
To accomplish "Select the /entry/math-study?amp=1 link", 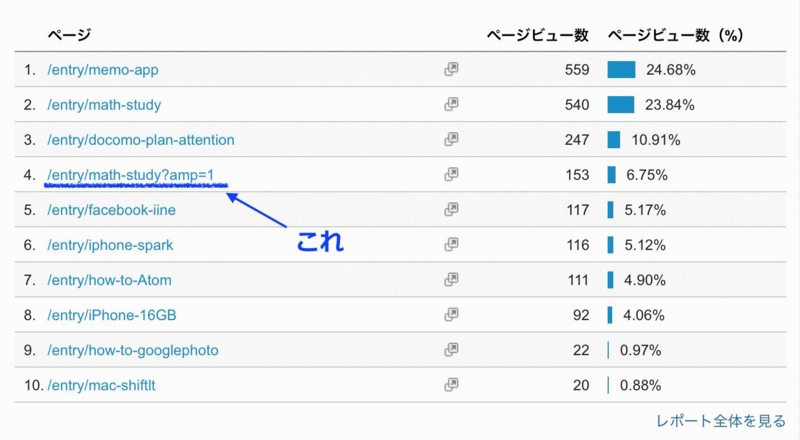I will coord(131,175).
